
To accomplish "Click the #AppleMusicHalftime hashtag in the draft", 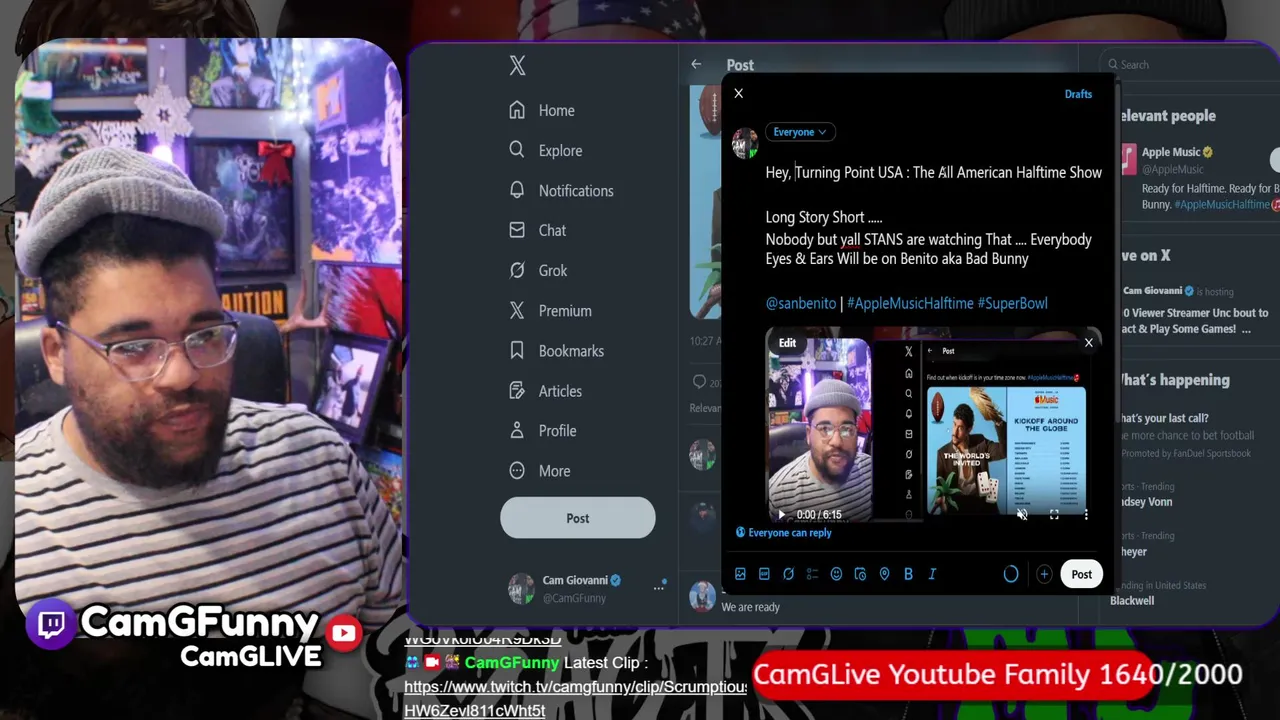I will tap(910, 303).
